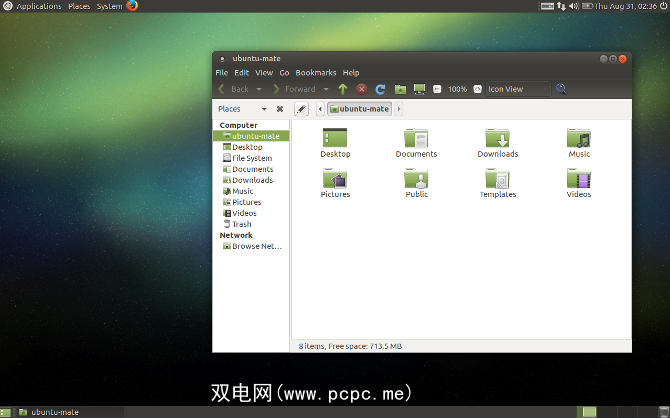Screen dimensions: 670x418
Task: Select Pictures in the sidebar
Action: tap(251, 202)
